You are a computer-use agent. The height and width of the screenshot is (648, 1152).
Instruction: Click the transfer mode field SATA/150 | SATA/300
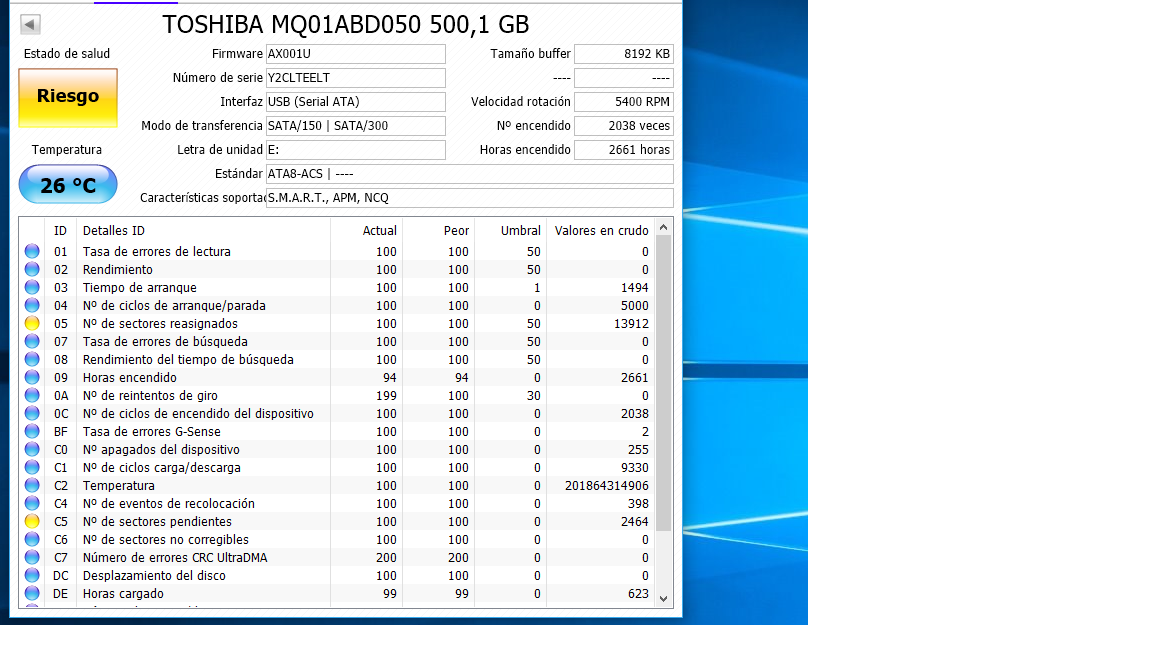tap(356, 126)
